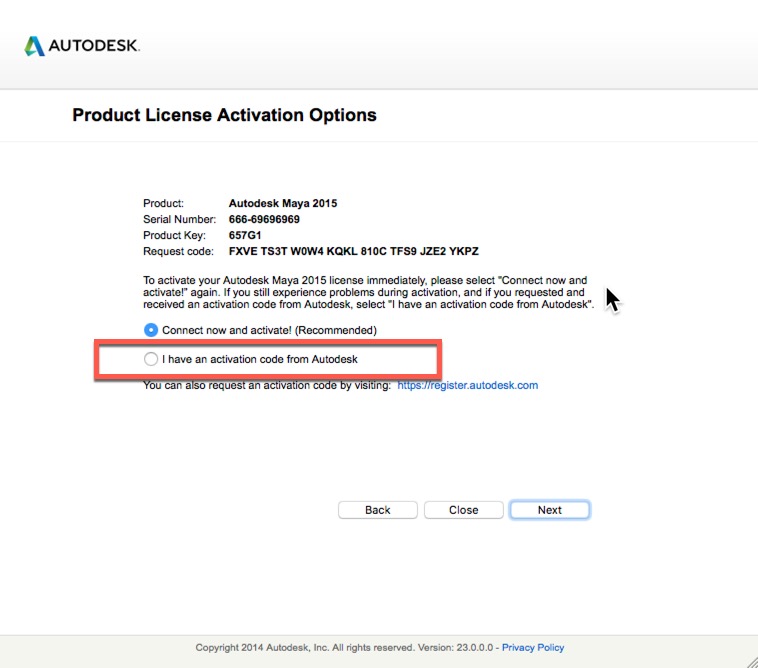Click the 'Serial Number:' label
Image resolution: width=758 pixels, height=668 pixels.
(x=179, y=219)
